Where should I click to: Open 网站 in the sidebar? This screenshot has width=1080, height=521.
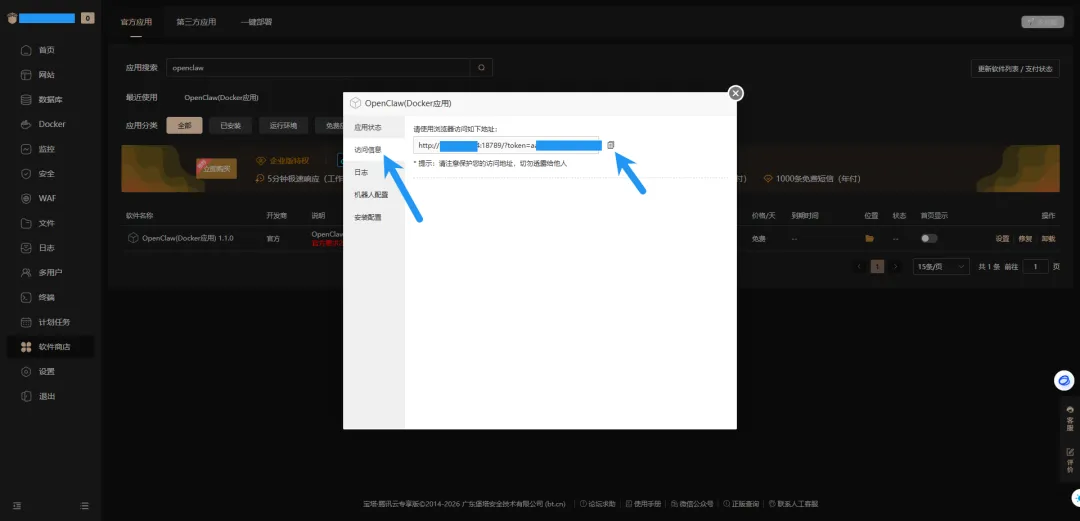pyautogui.click(x=48, y=75)
